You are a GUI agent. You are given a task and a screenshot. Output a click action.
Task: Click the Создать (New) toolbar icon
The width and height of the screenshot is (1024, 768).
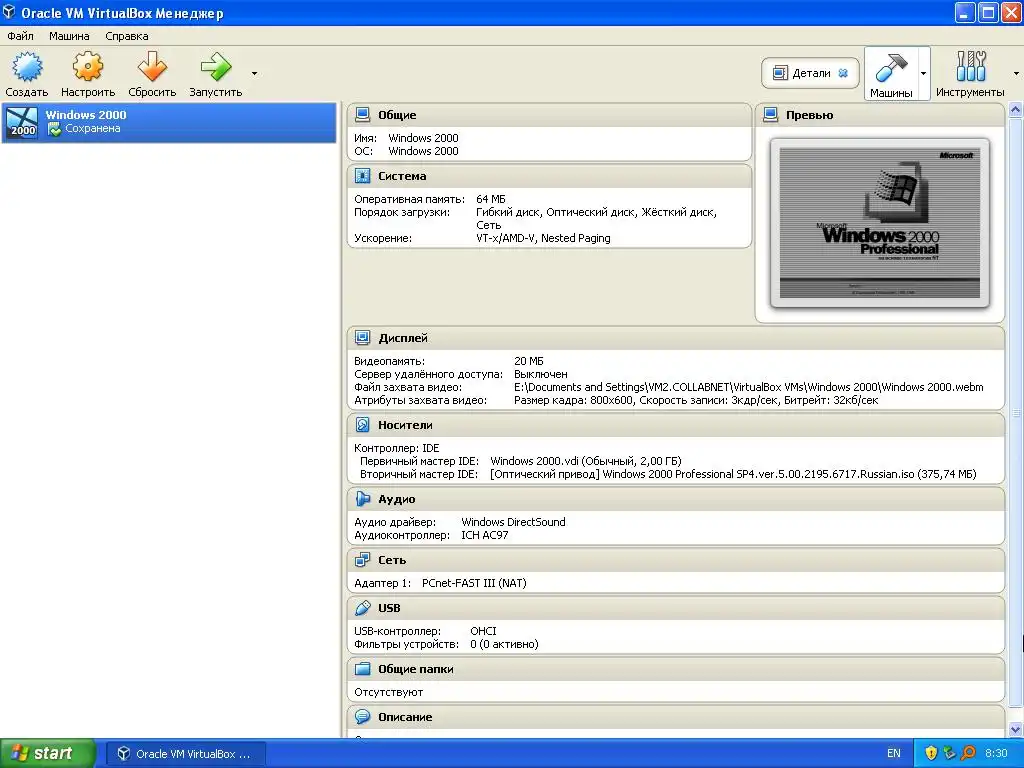tap(27, 67)
